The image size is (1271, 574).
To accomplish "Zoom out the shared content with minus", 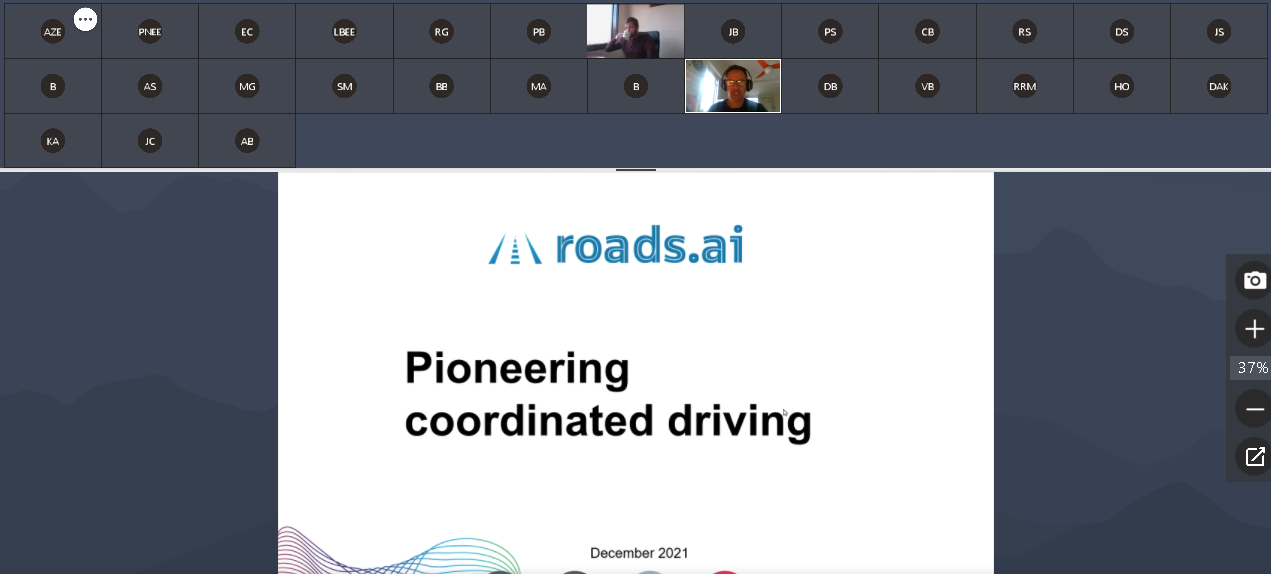I will pyautogui.click(x=1254, y=409).
